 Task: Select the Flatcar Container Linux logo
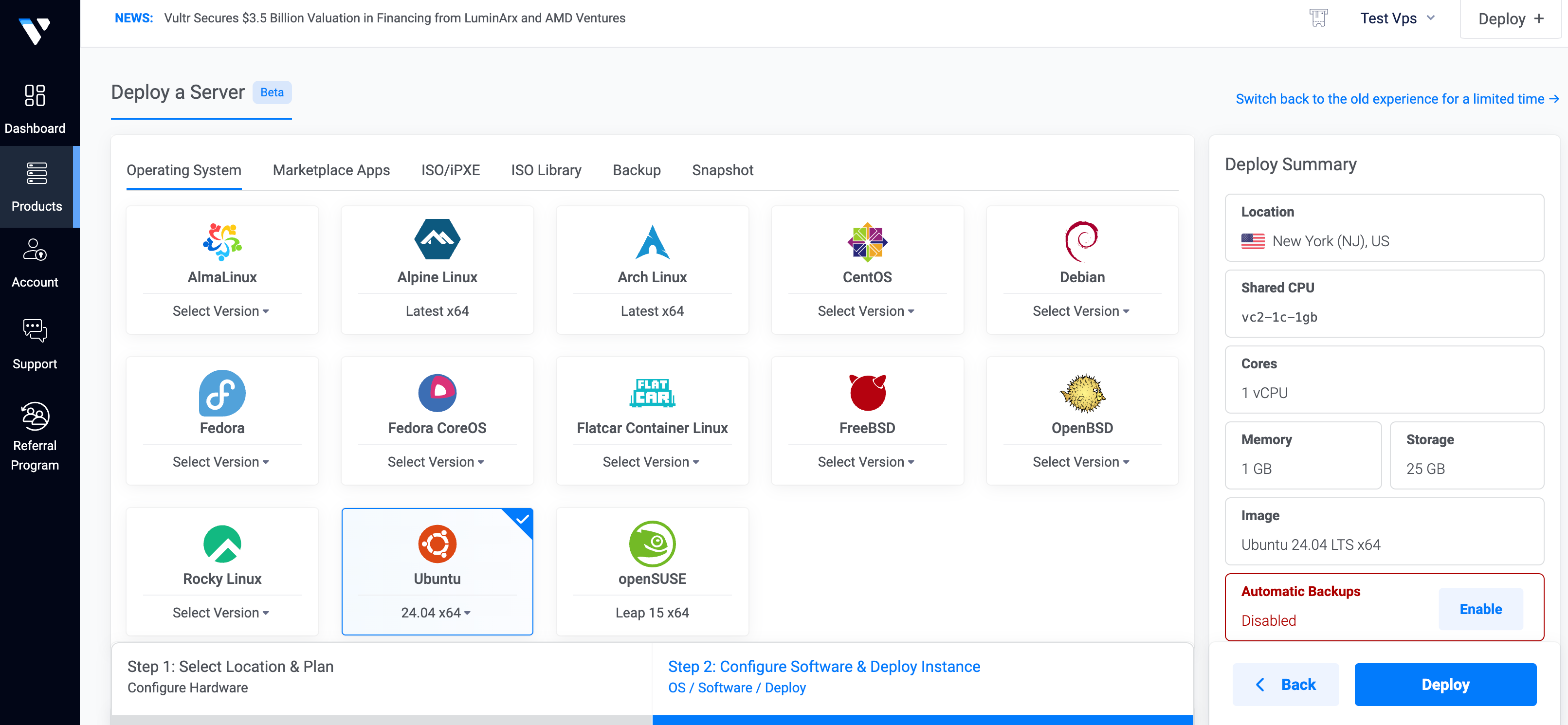(652, 393)
